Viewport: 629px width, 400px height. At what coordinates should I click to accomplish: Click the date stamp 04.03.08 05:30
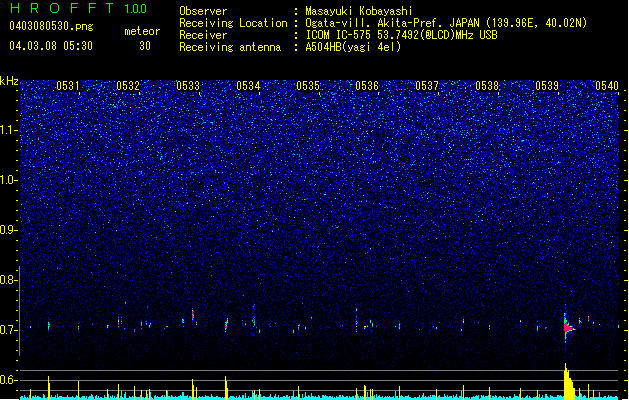click(x=51, y=46)
